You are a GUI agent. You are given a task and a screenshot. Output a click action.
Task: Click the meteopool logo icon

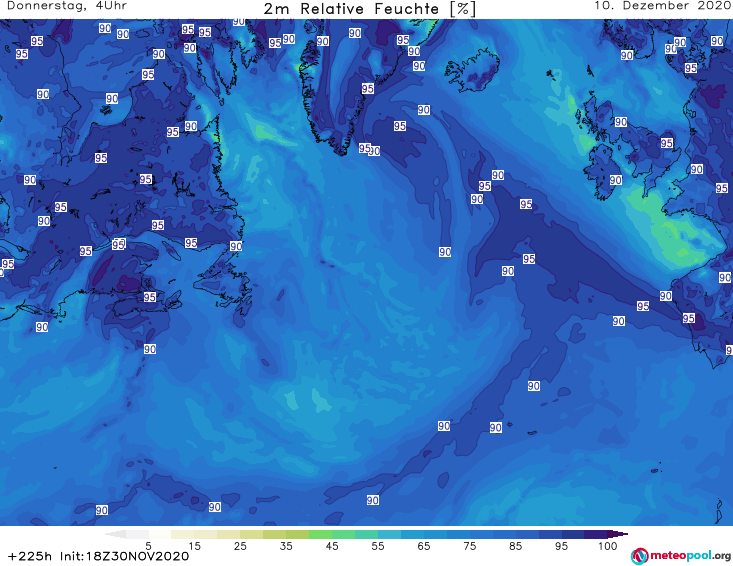pos(639,556)
